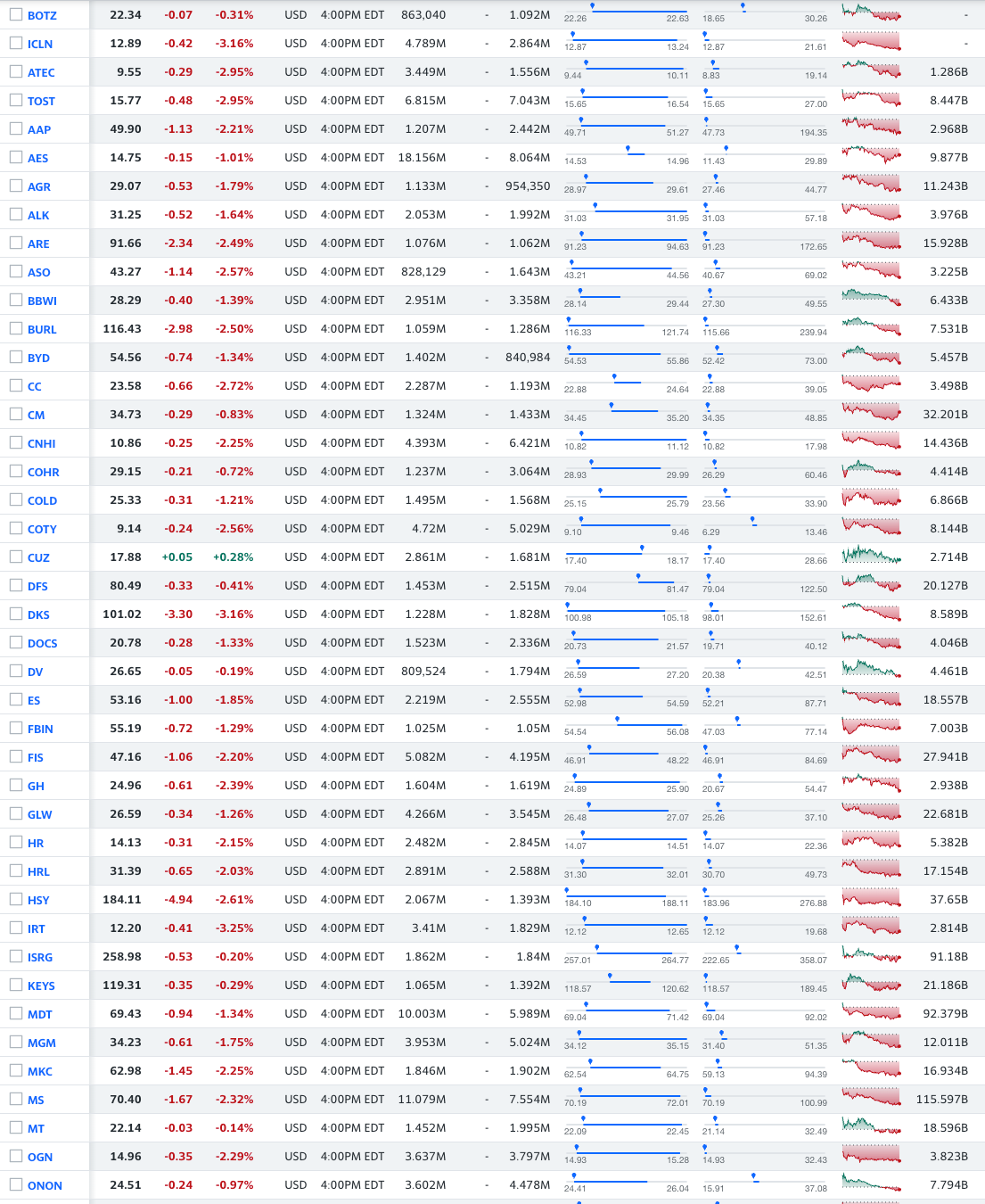Open the FIS quote link
Screen dimensions: 985x1204
point(36,758)
